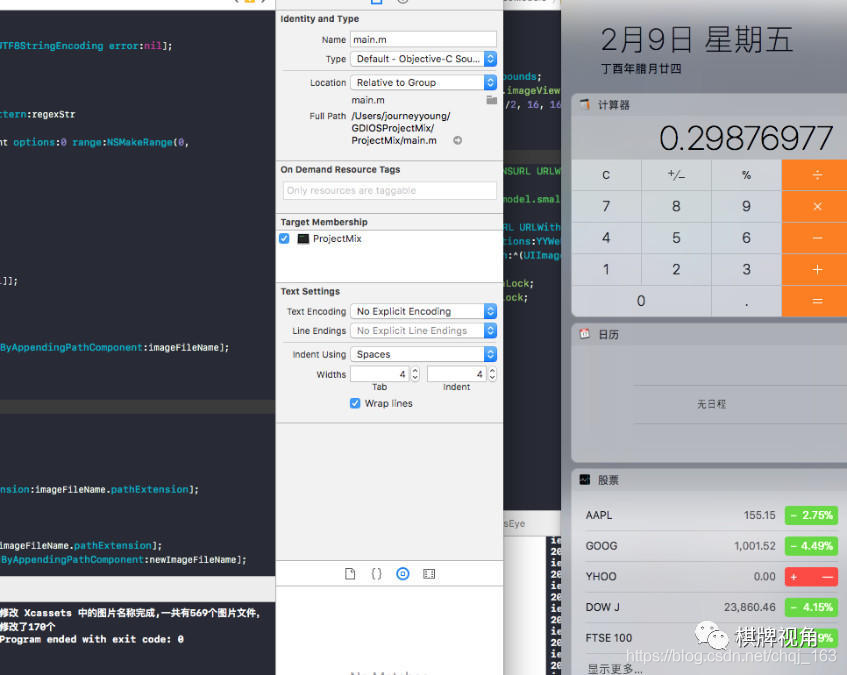Click the console line Program ended with exit code
Viewport: 847px width, 675px height.
(x=92, y=639)
